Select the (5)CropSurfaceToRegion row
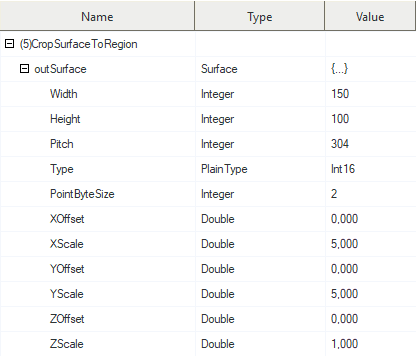 [208, 44]
